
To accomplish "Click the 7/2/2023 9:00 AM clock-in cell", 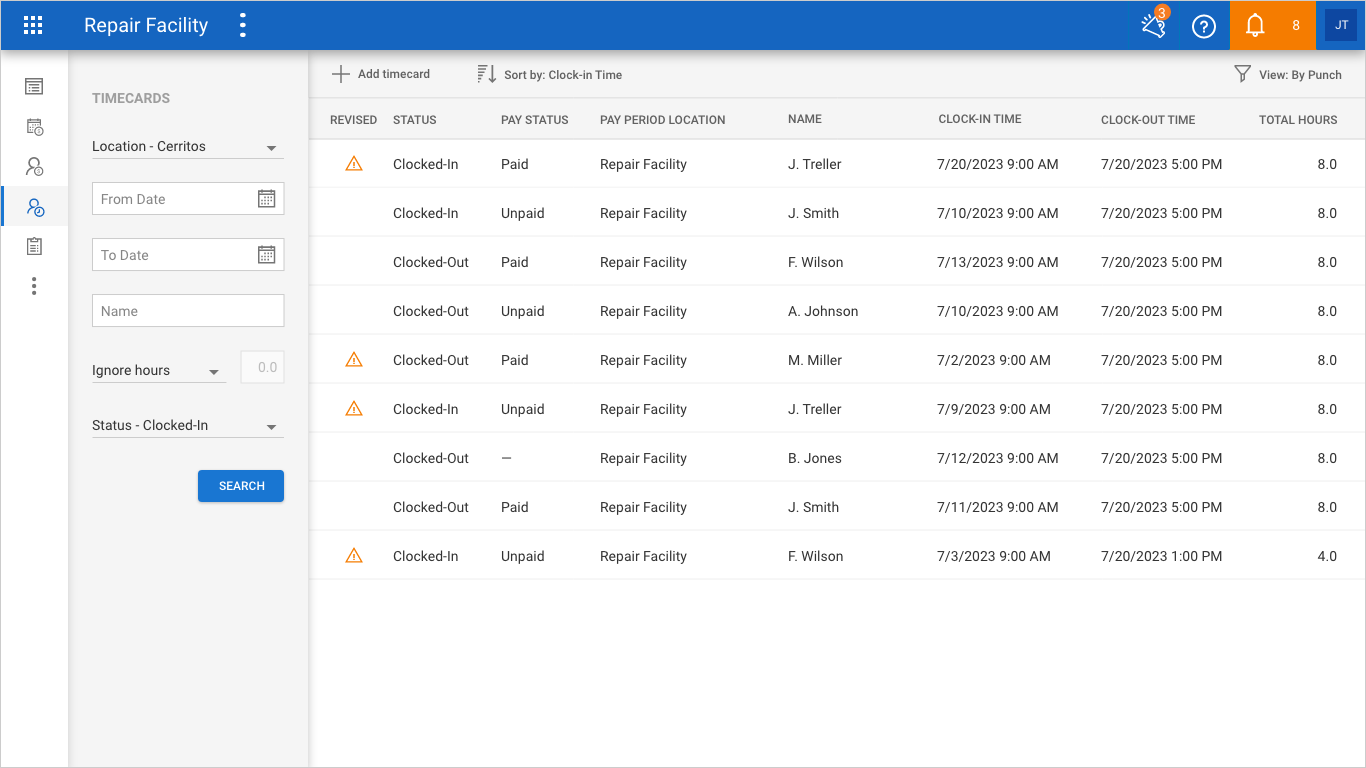I will (x=994, y=360).
